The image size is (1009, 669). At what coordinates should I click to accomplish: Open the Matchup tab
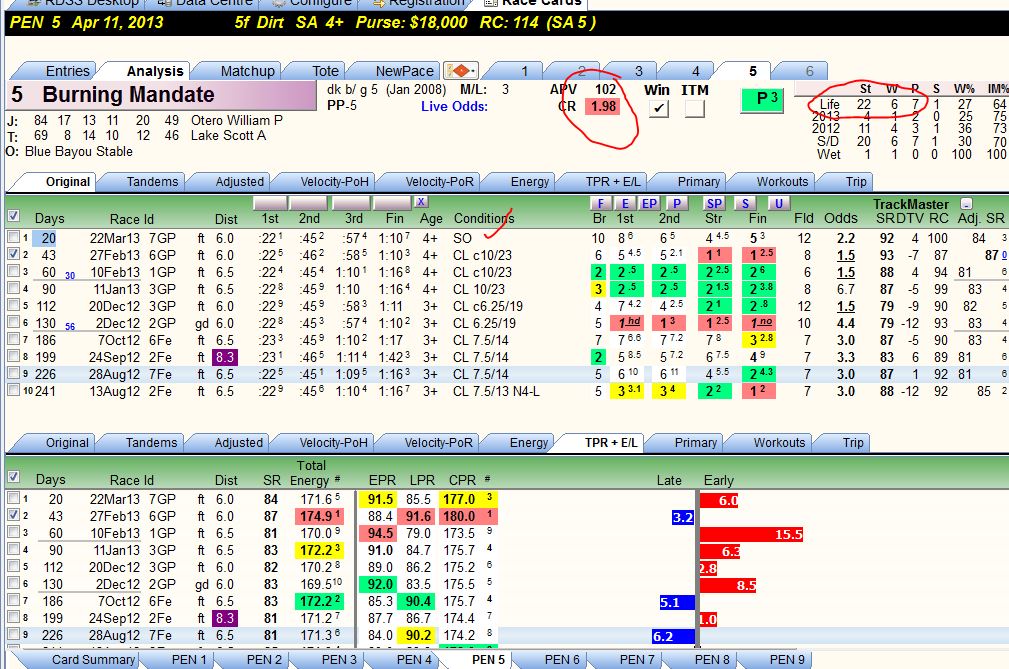click(x=247, y=71)
